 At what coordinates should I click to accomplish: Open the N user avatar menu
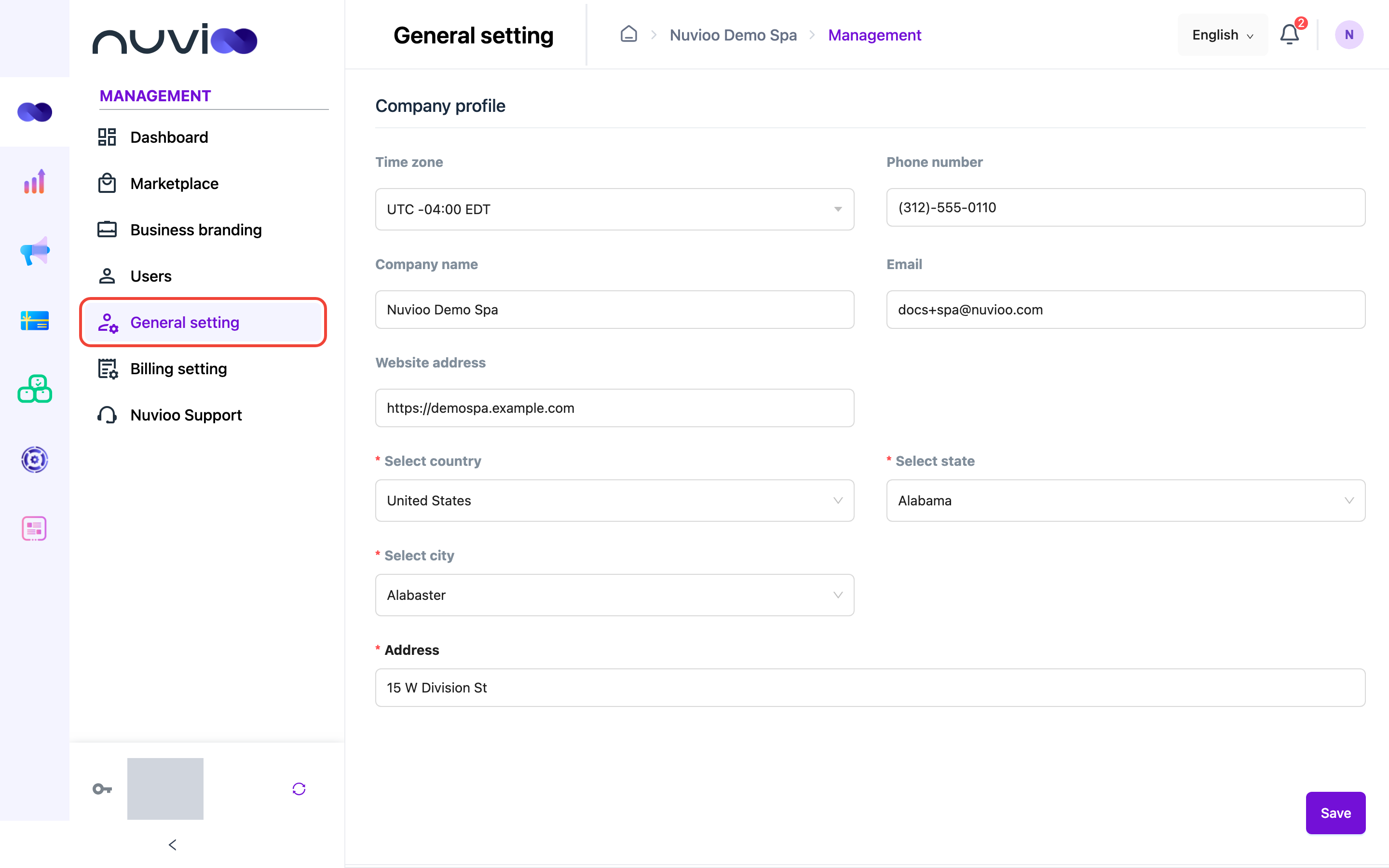1349,34
